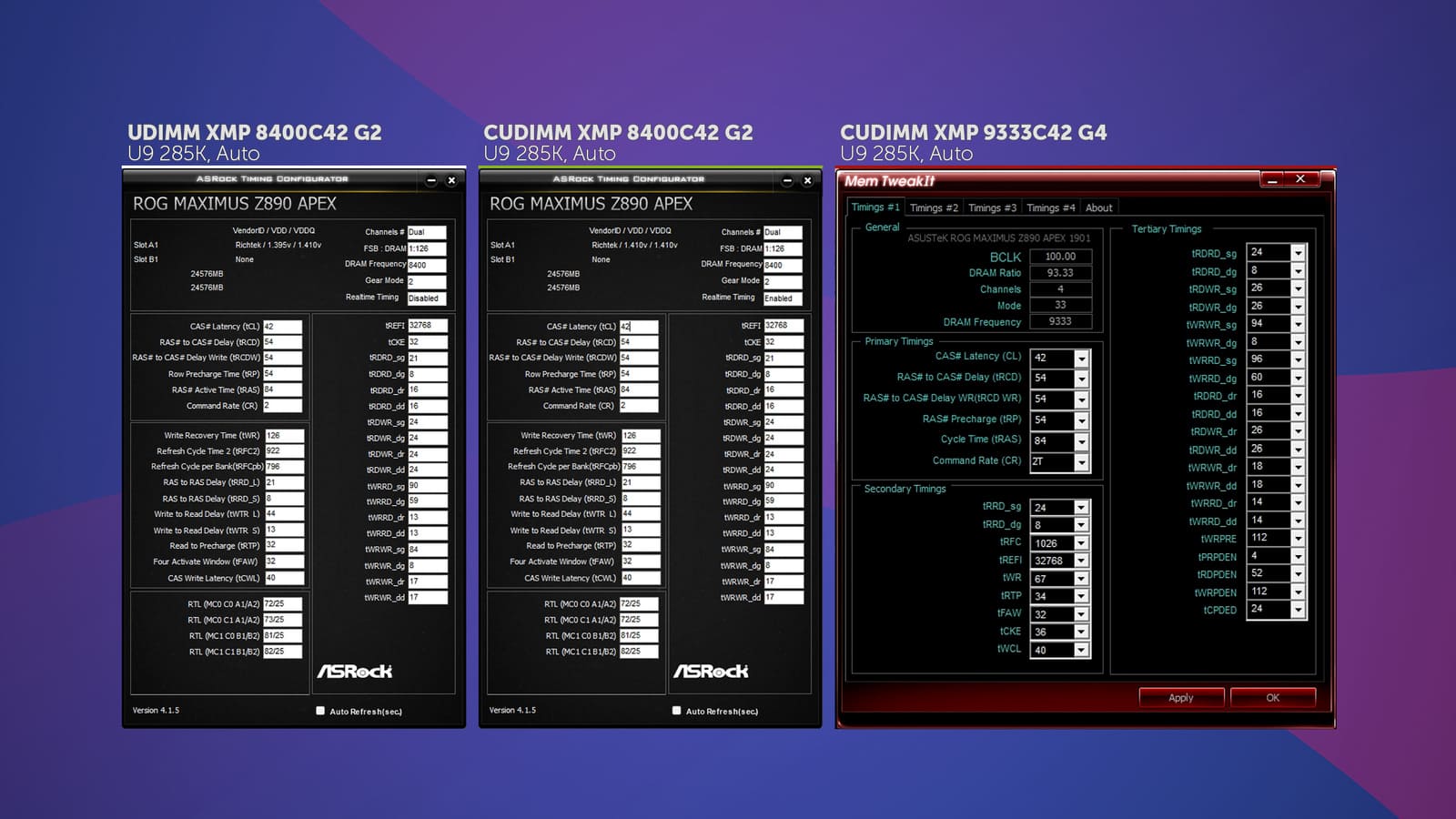Click RTL MC0 C0 A1/A2 field in UDIMM window
The height and width of the screenshot is (819, 1456).
[x=283, y=604]
